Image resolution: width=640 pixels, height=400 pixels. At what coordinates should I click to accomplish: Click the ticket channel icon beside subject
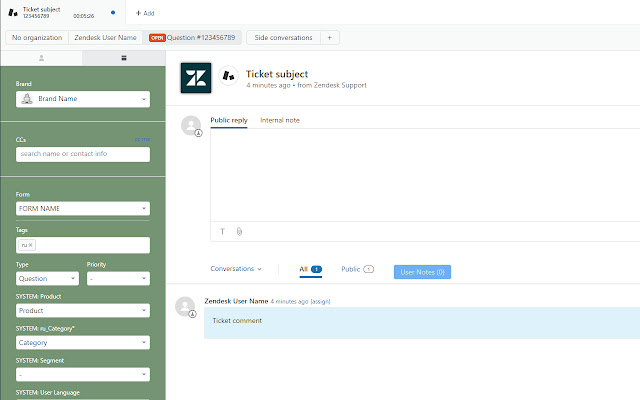pyautogui.click(x=229, y=76)
